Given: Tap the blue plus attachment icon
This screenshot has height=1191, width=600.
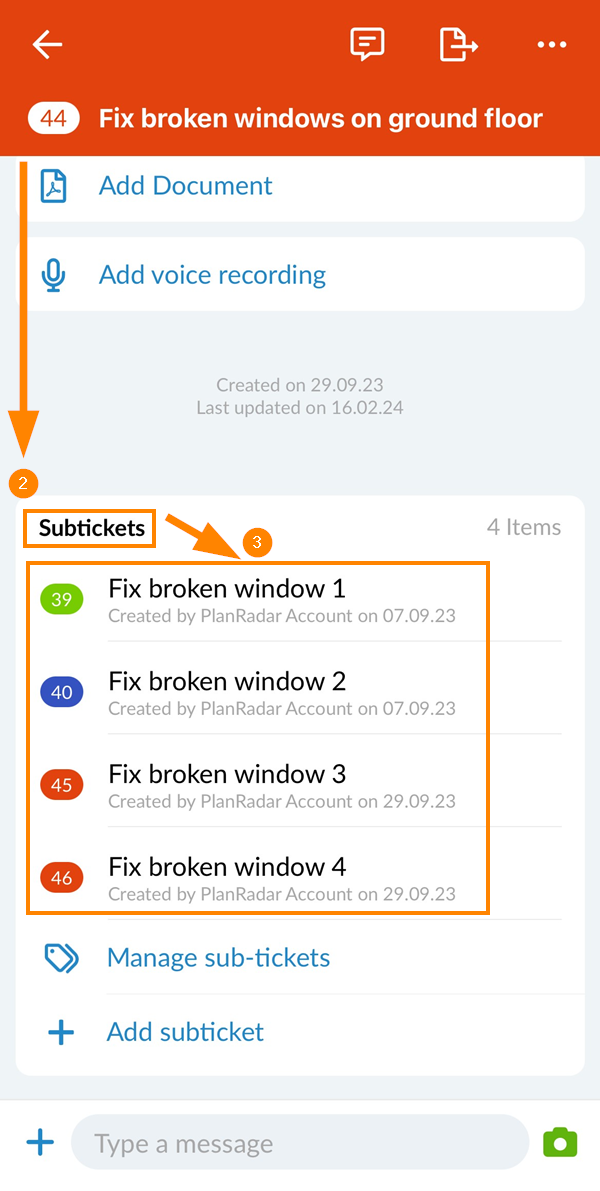Looking at the screenshot, I should [x=40, y=1143].
